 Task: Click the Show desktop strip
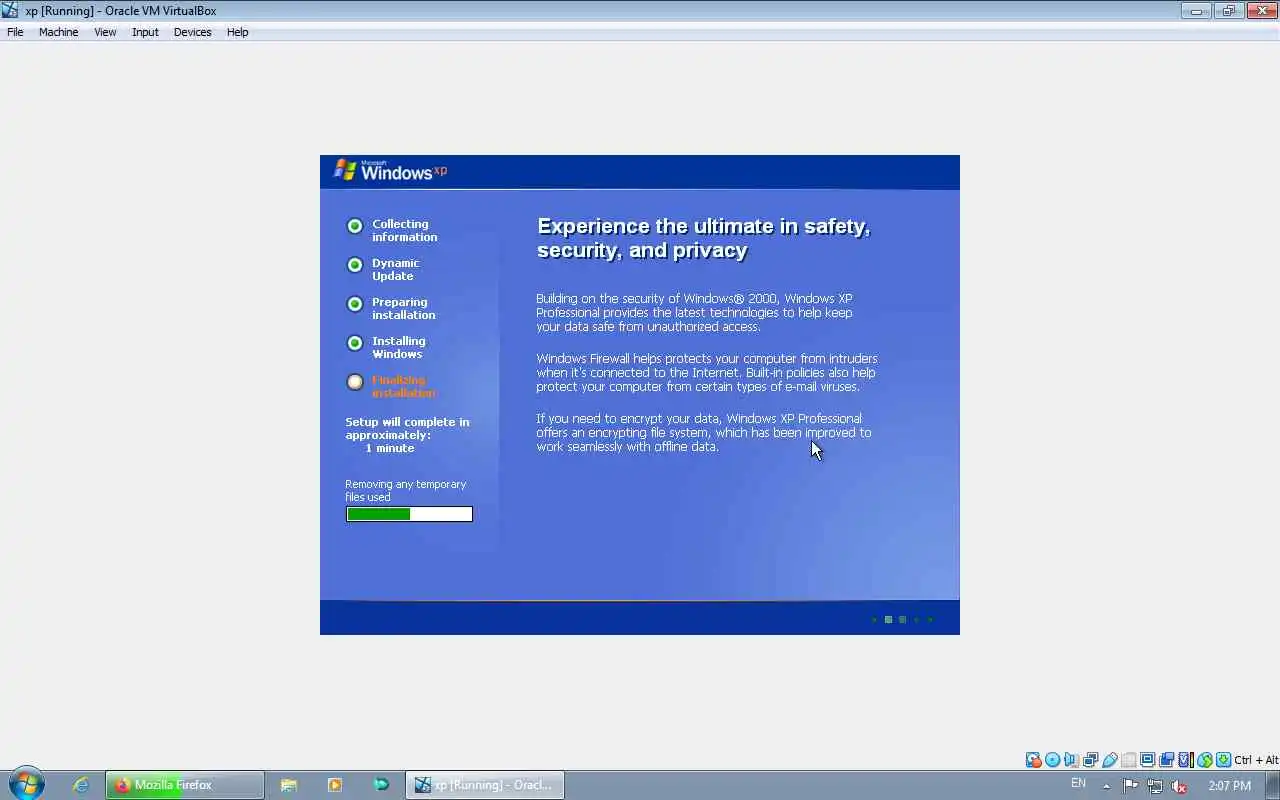click(1273, 785)
